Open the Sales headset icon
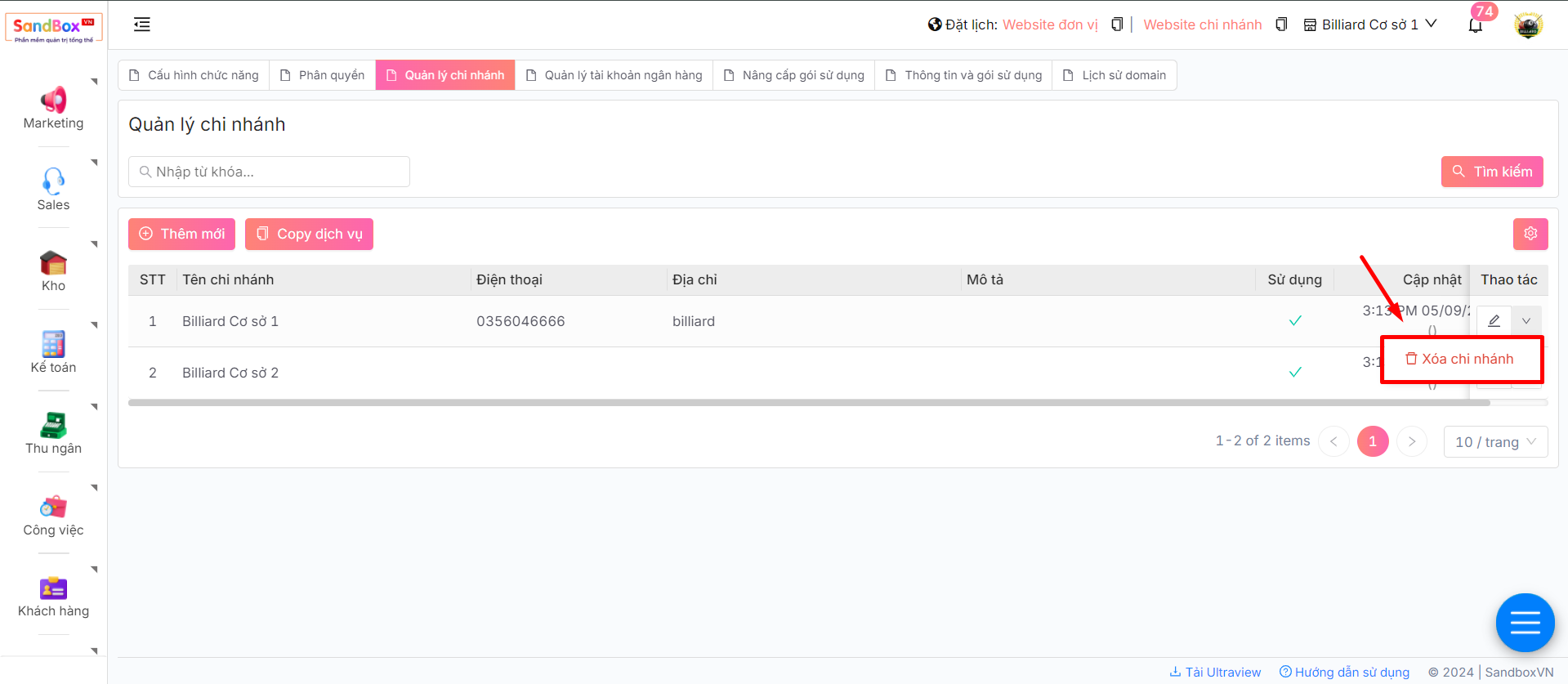This screenshot has height=684, width=1568. pos(53,181)
